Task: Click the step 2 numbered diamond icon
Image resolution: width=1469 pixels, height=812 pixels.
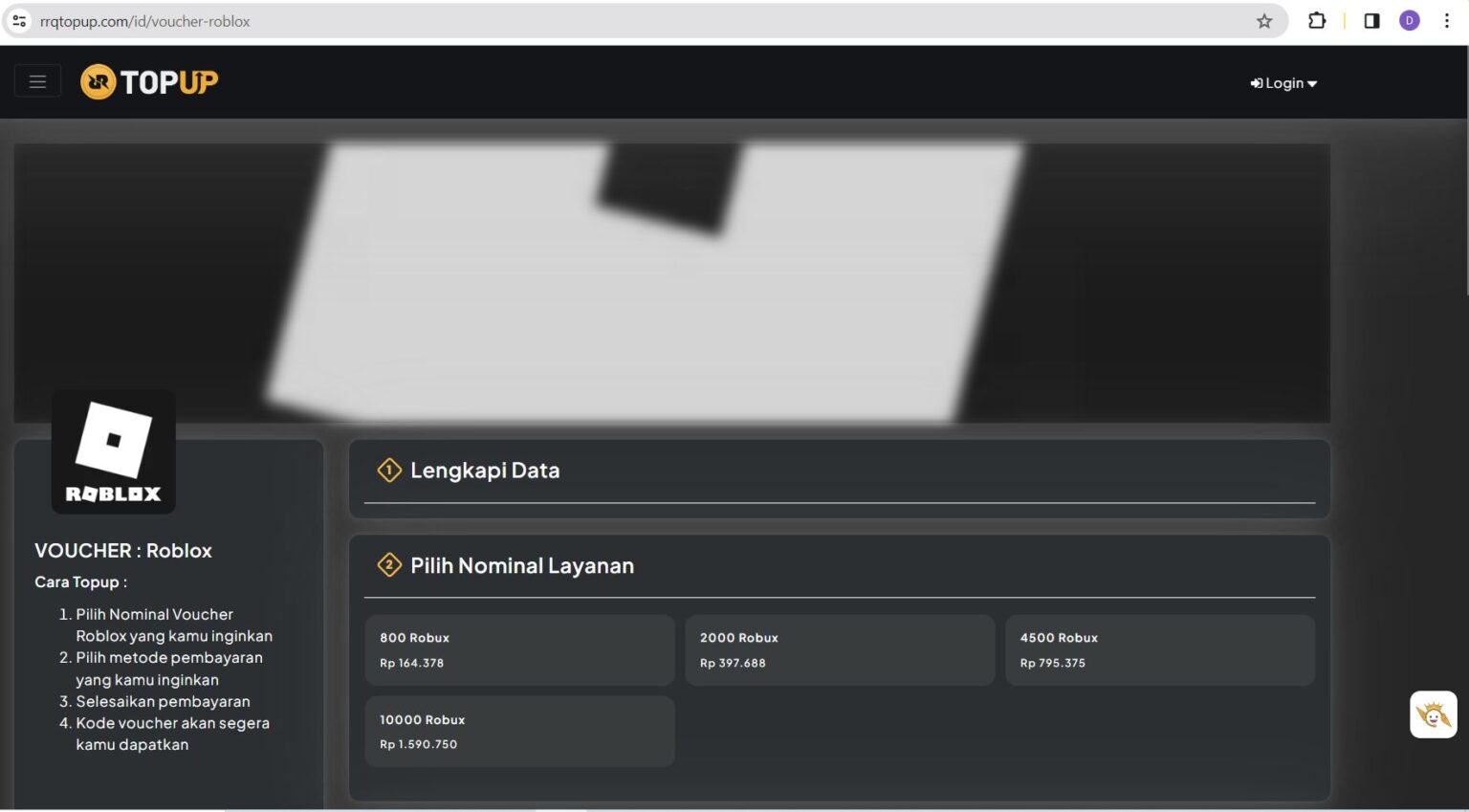Action: coord(388,565)
